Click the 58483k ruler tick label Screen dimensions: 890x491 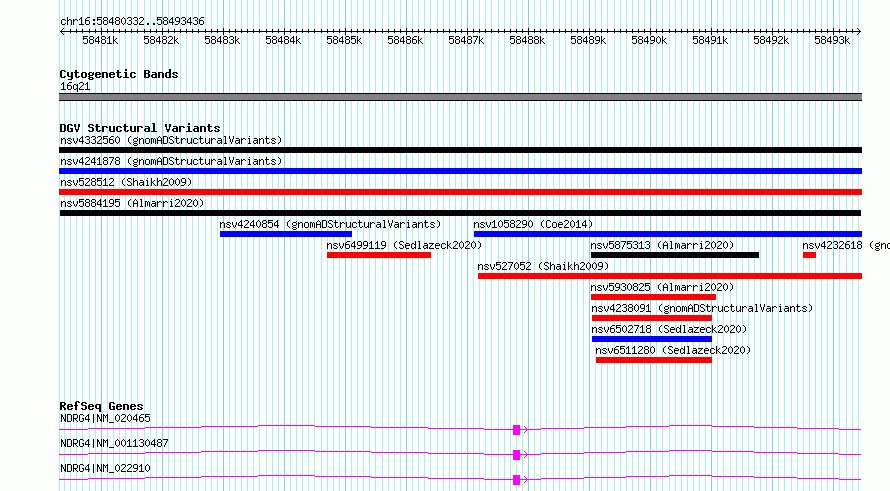coord(222,40)
